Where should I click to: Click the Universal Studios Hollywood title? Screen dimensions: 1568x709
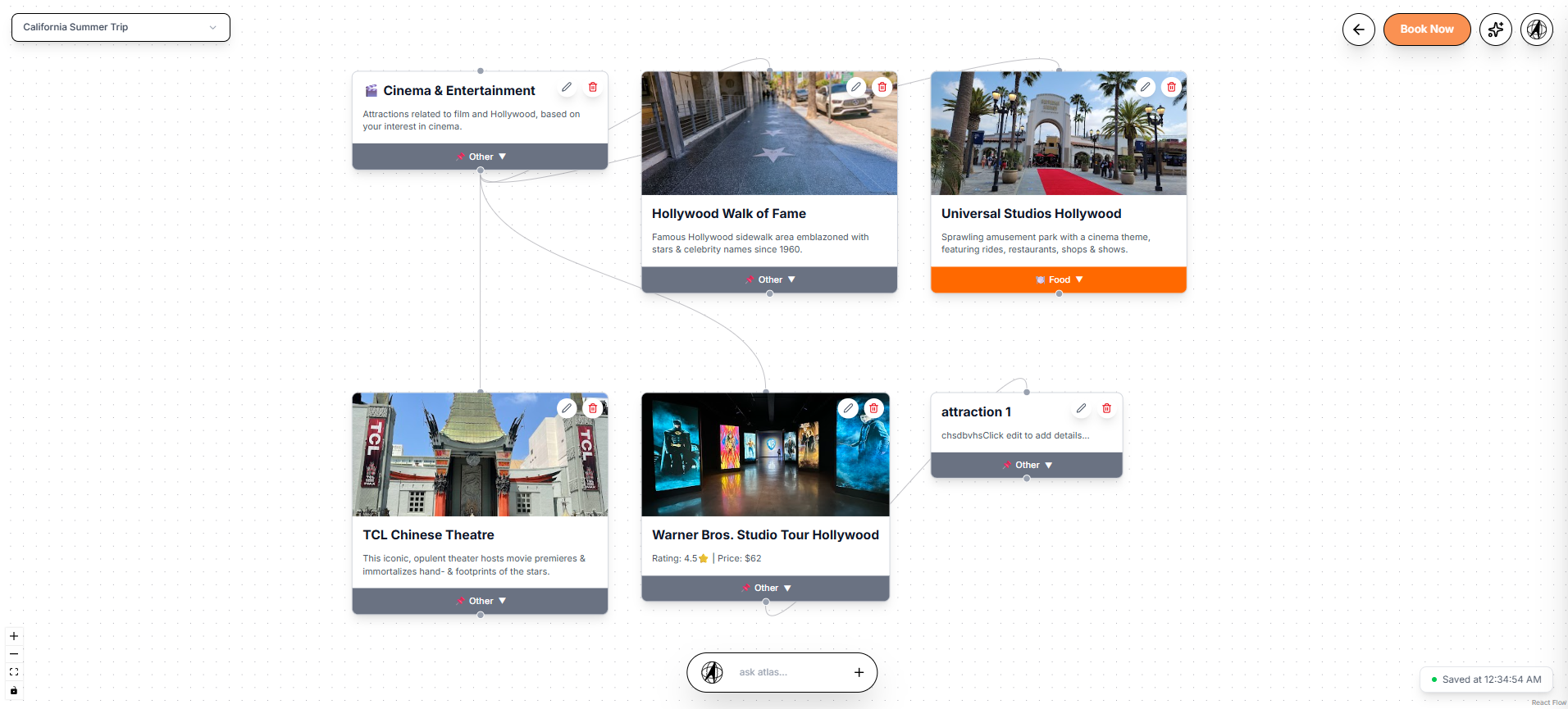(x=1031, y=214)
